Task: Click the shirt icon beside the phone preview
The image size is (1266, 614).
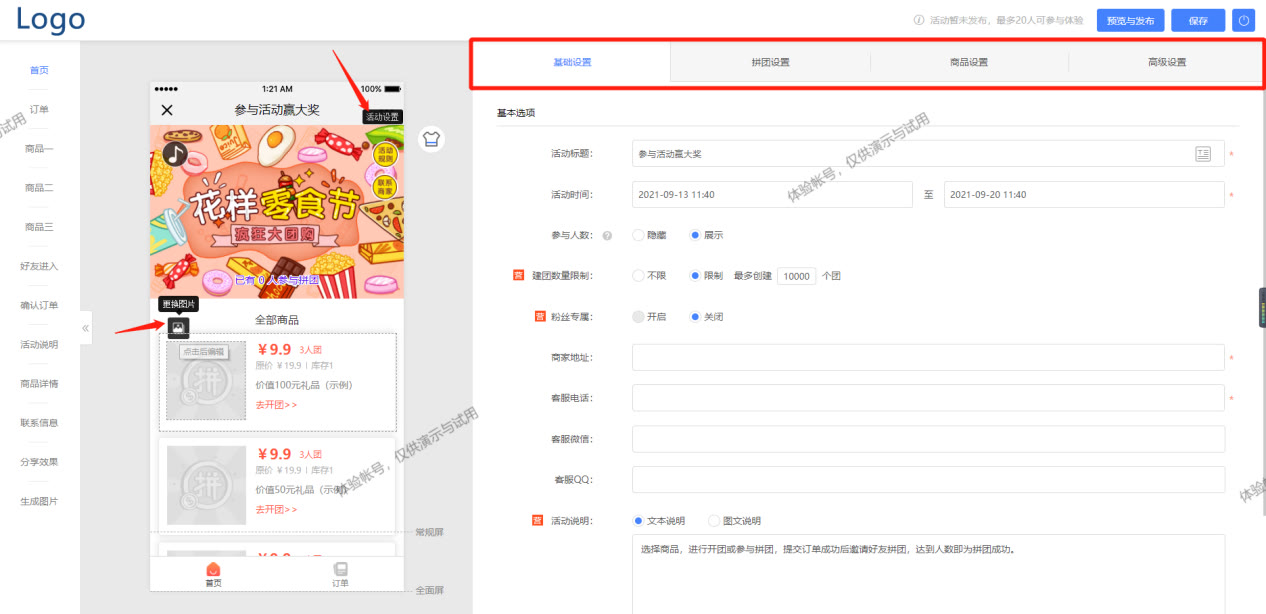Action: click(431, 140)
